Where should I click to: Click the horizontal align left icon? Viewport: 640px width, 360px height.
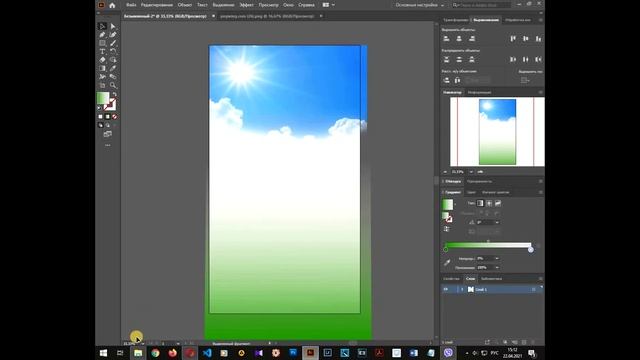pyautogui.click(x=447, y=38)
